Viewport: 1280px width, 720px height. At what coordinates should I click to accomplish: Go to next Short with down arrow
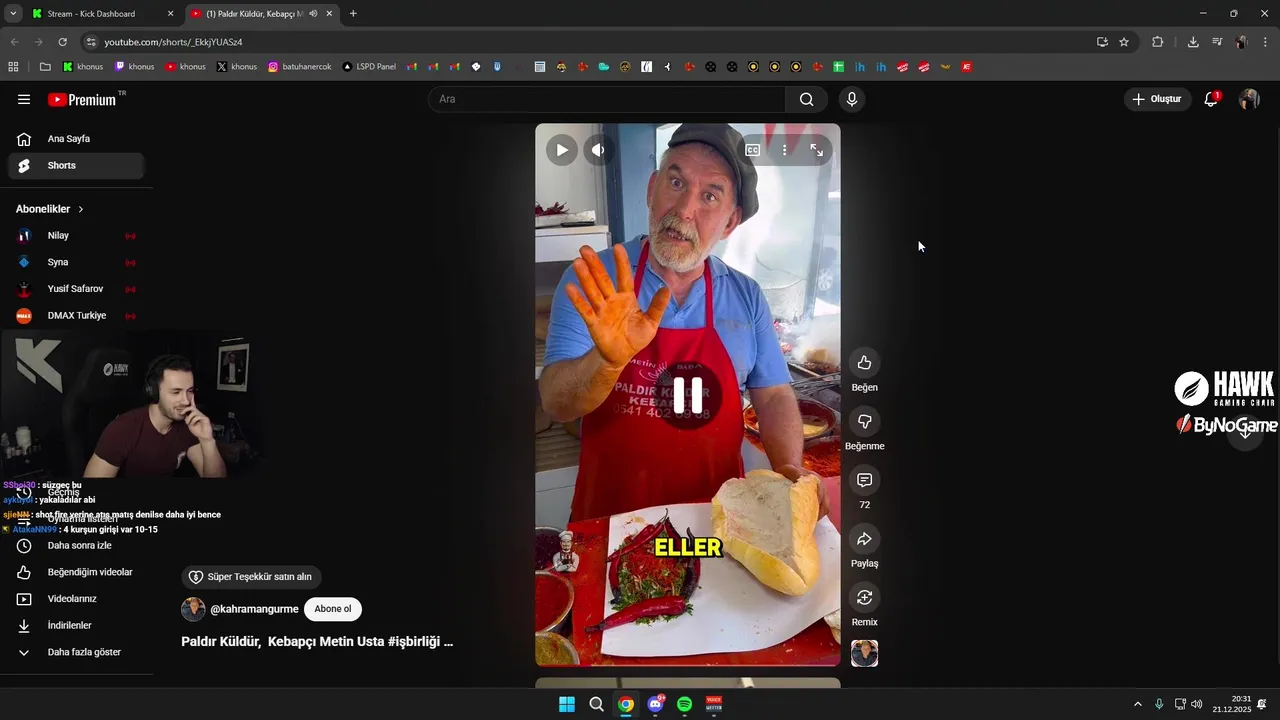coord(1245,431)
